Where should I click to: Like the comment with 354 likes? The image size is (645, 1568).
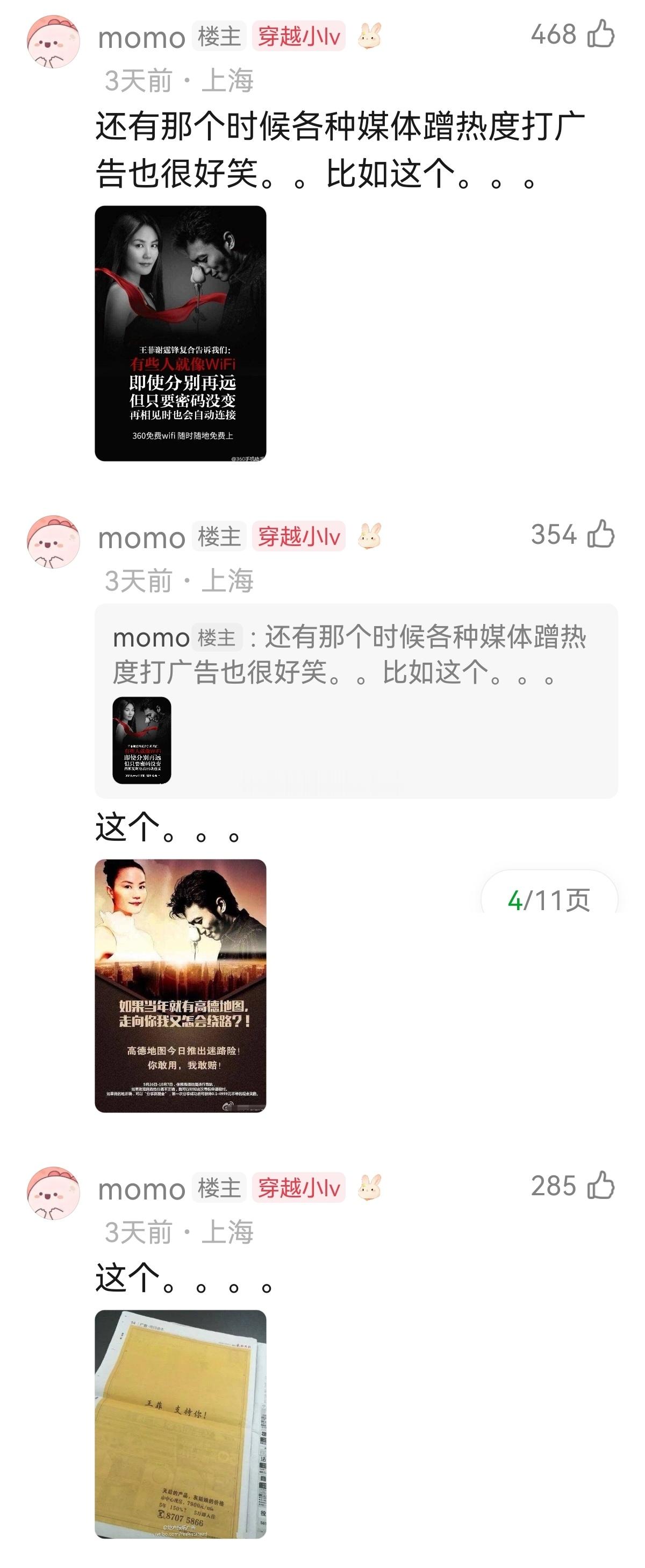coord(601,534)
